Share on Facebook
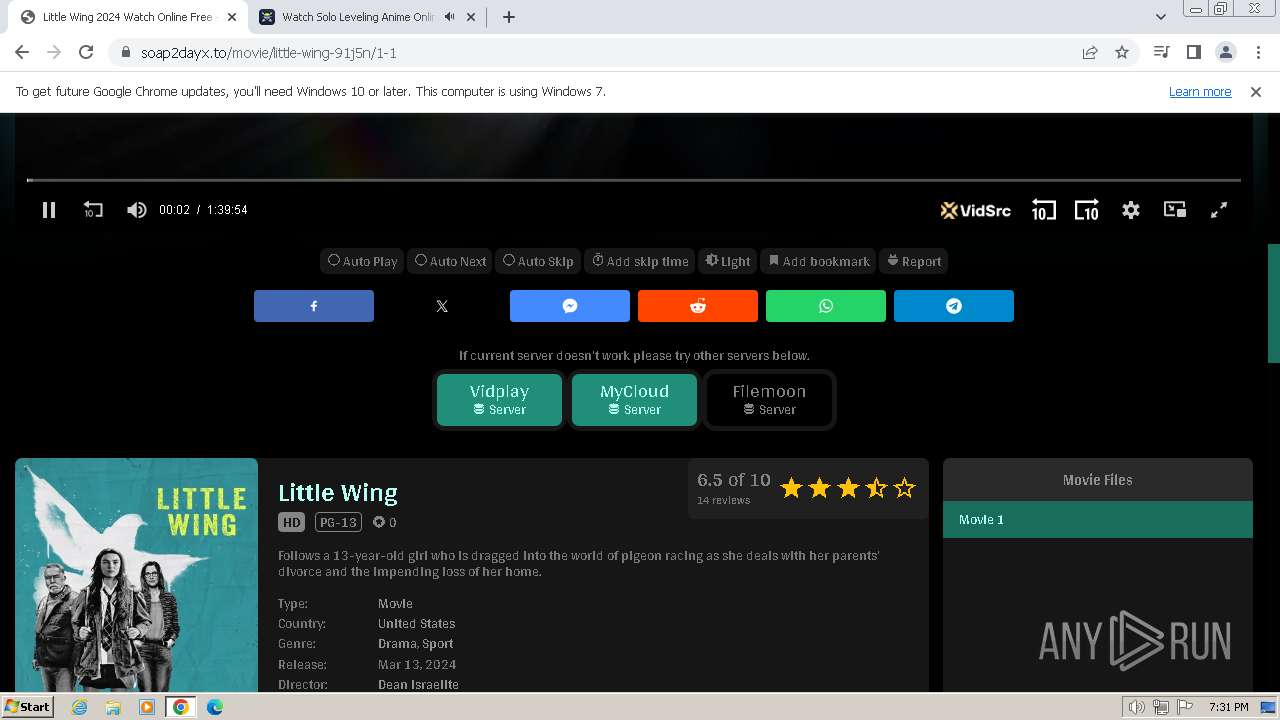Image resolution: width=1280 pixels, height=720 pixels. coord(314,306)
